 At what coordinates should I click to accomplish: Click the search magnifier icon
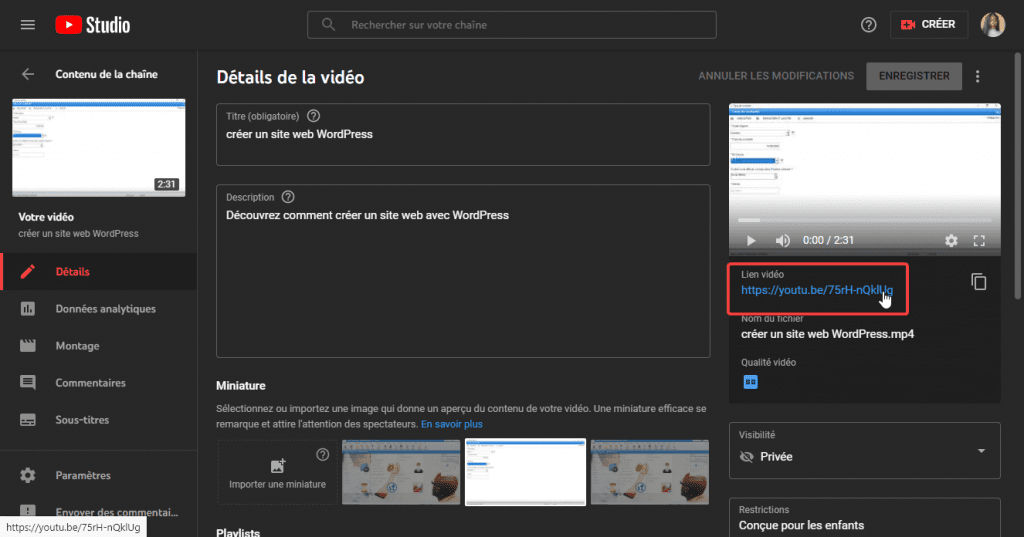pyautogui.click(x=328, y=25)
